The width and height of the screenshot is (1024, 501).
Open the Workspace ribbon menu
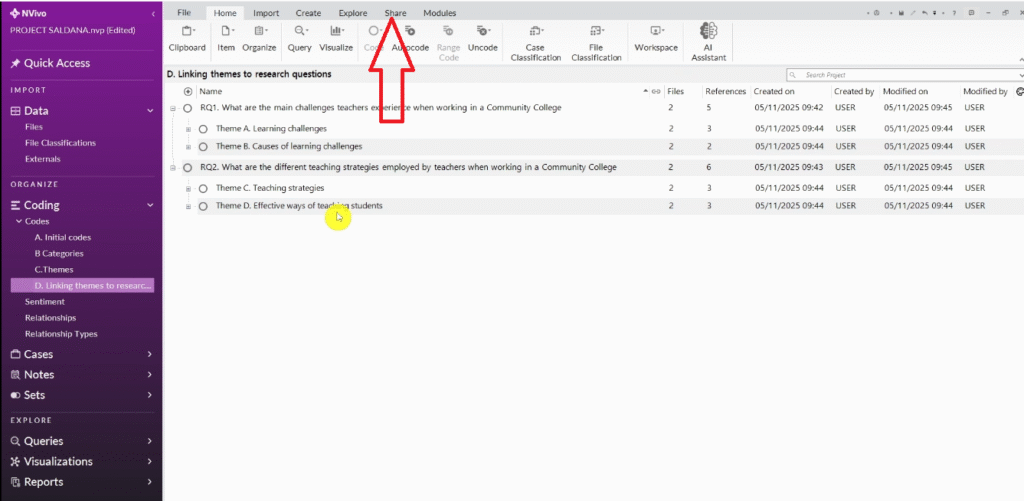coord(656,38)
